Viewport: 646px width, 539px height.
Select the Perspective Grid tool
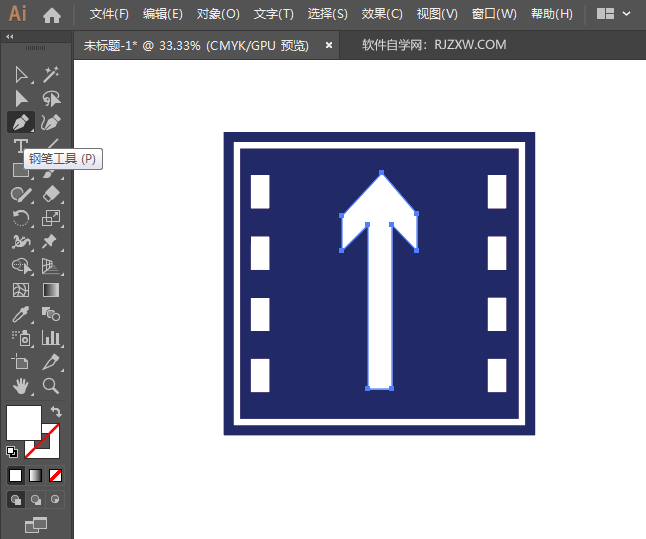(51, 266)
